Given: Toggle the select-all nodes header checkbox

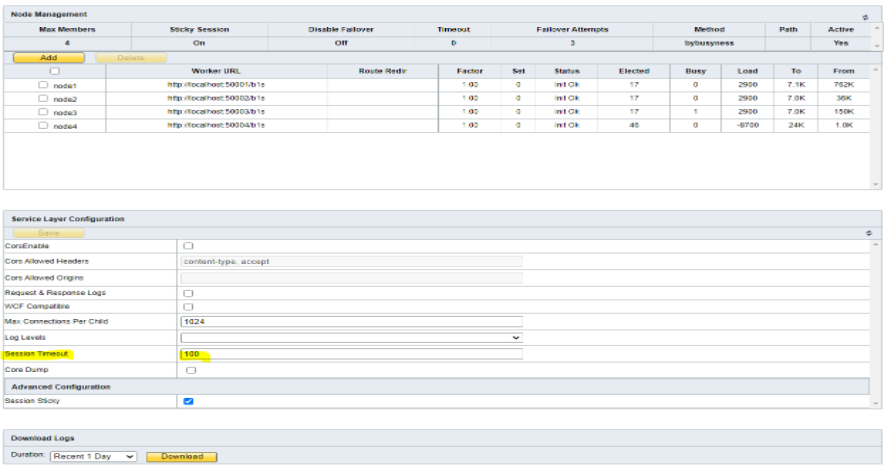Looking at the screenshot, I should click(x=54, y=71).
